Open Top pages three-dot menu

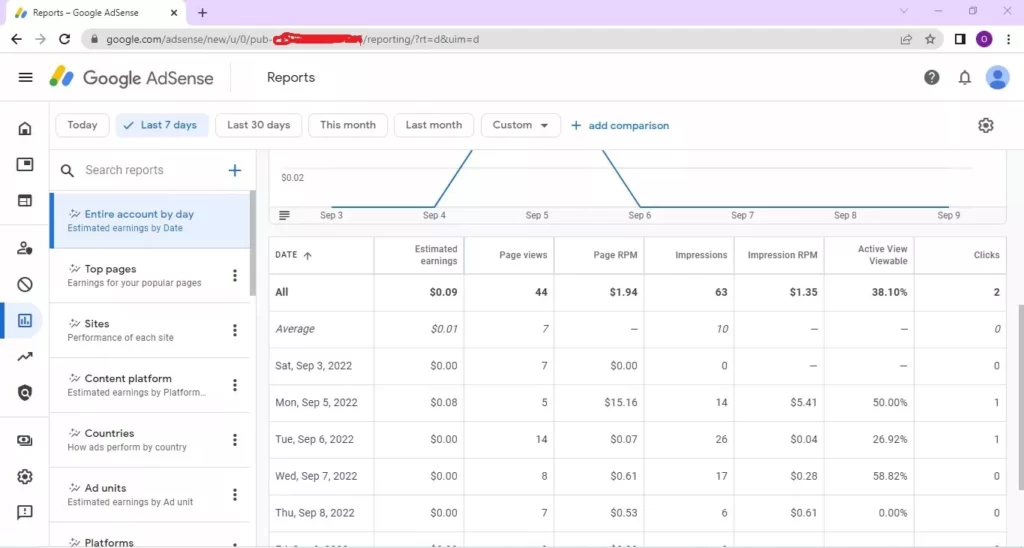(234, 276)
